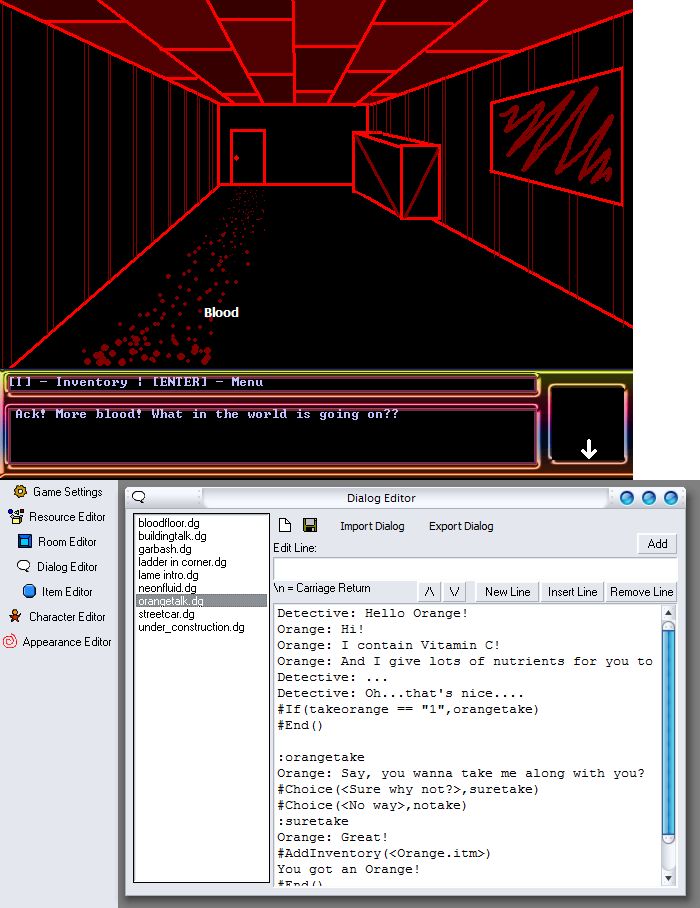Click Import Dialog
The image size is (700, 908).
(372, 526)
